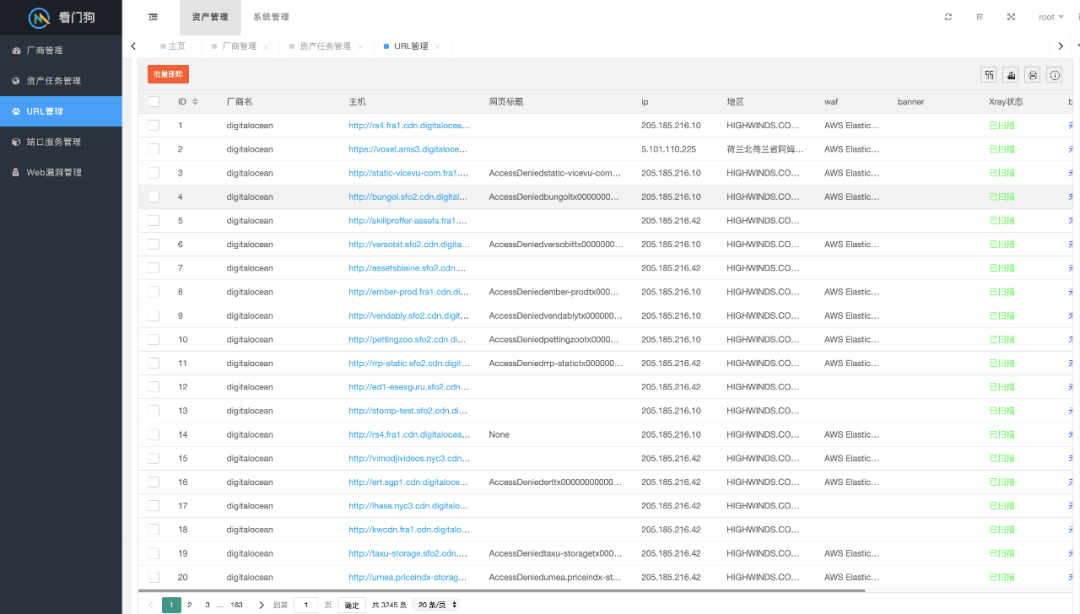Click the 网页标题 column header
Viewport: 1080px width, 614px height.
[506, 102]
